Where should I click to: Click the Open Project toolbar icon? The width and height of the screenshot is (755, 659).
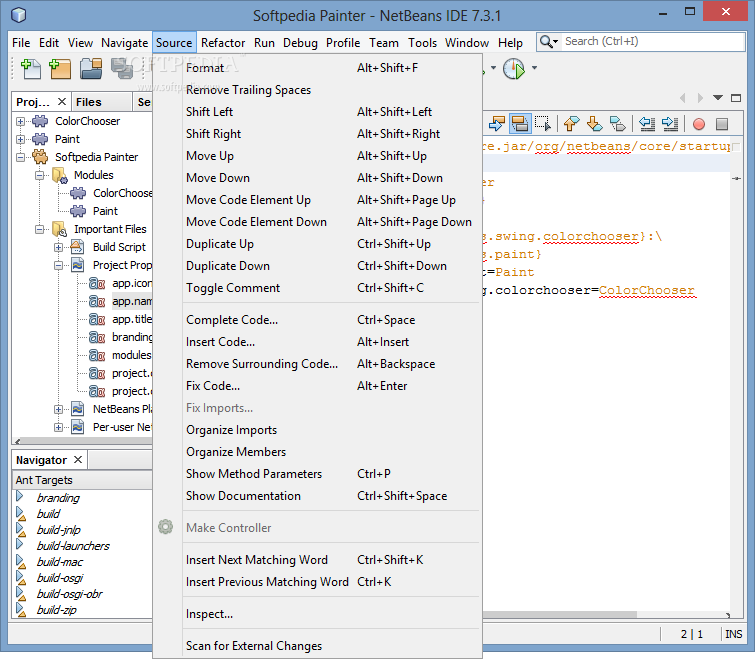click(x=91, y=68)
